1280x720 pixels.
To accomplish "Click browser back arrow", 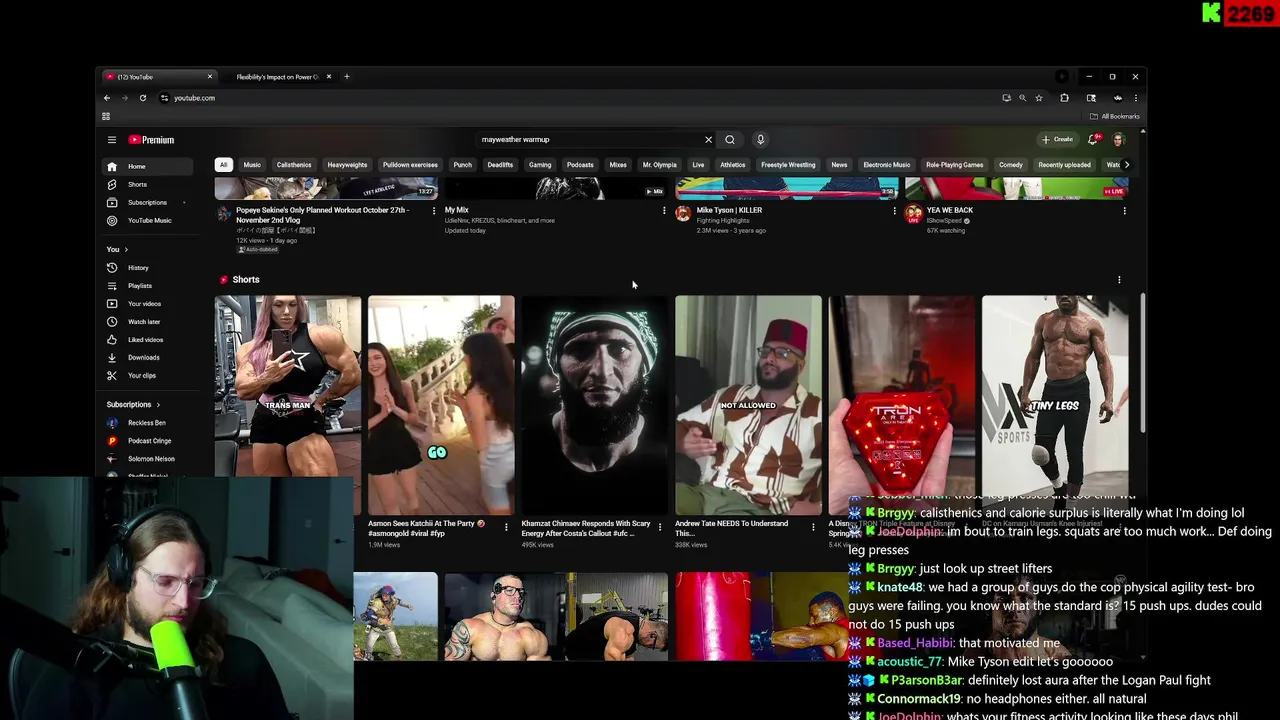I will [107, 98].
